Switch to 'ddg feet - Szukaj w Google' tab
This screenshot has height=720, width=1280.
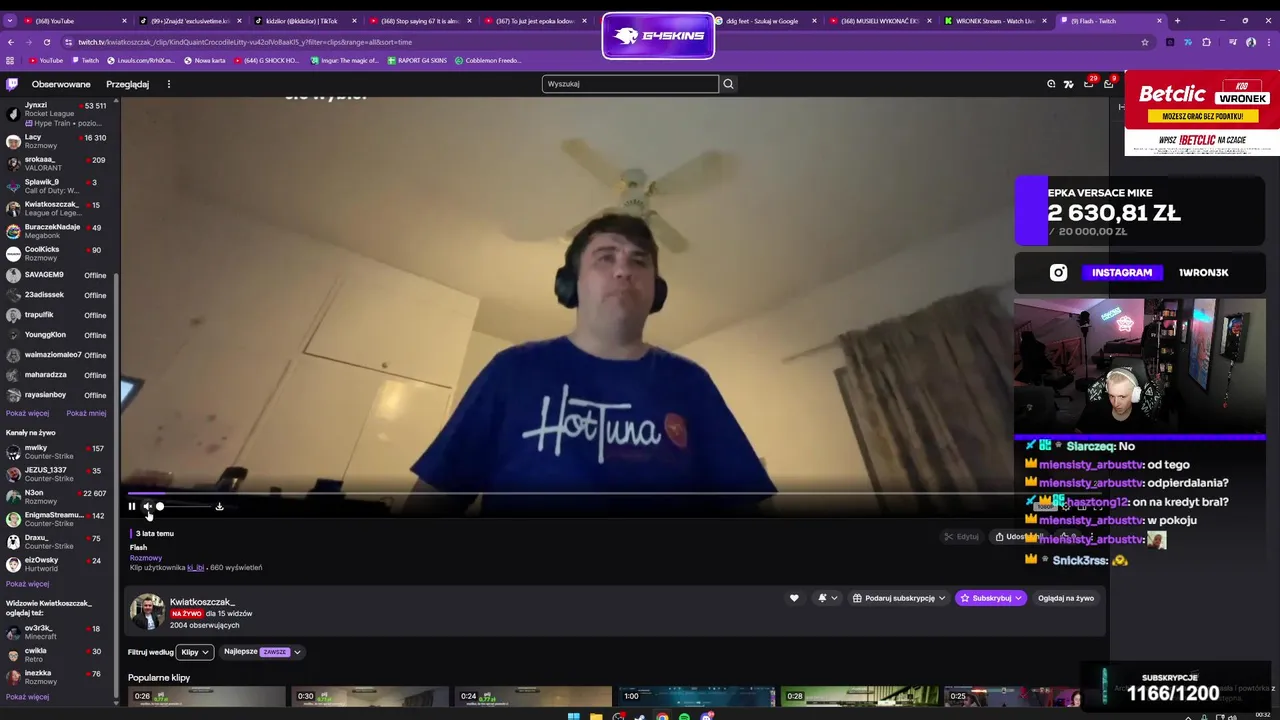tap(765, 21)
